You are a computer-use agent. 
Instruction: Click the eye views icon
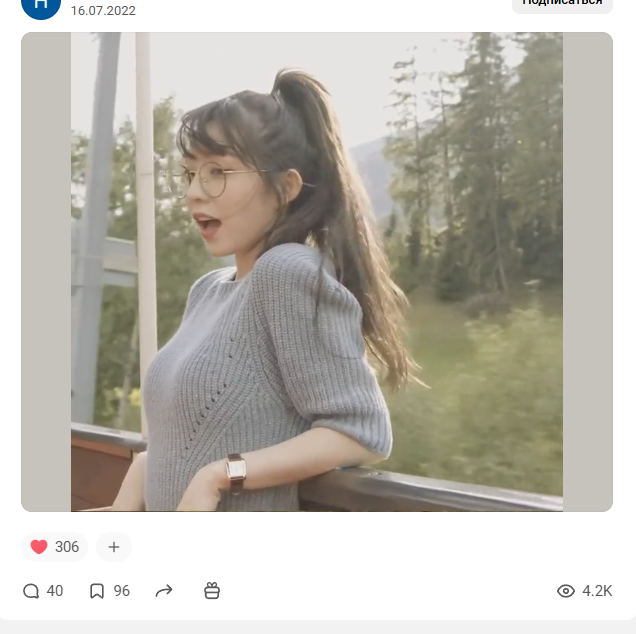coord(566,591)
